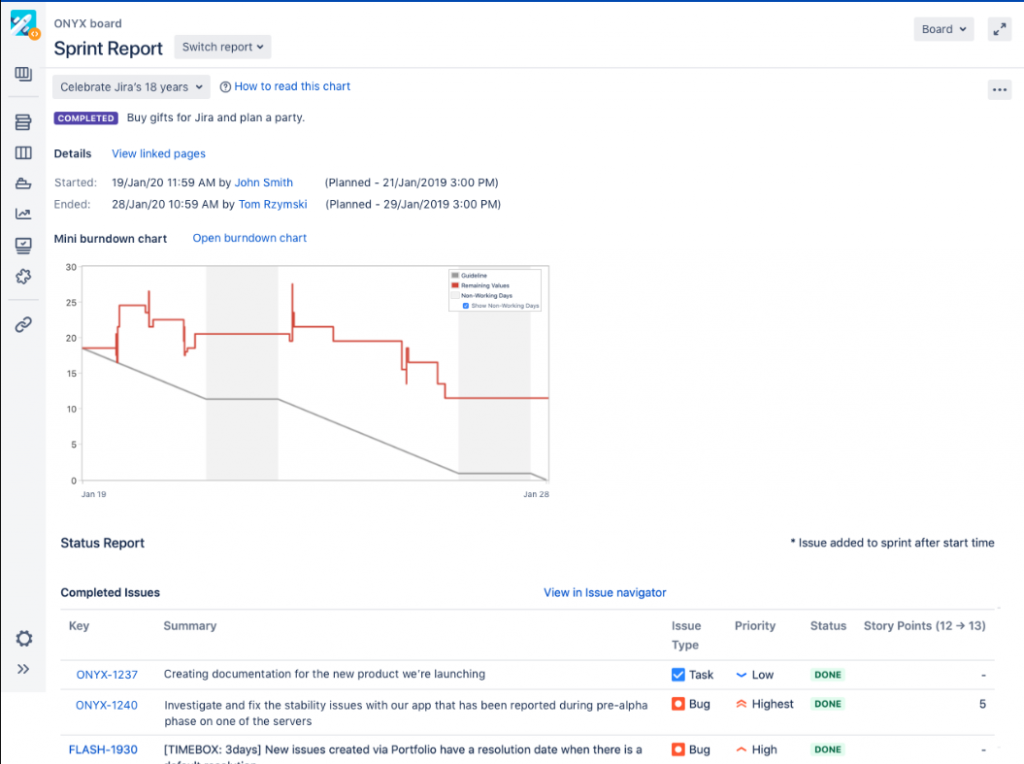This screenshot has width=1024, height=764.
Task: Click the fullscreen expand icon
Action: click(x=999, y=29)
